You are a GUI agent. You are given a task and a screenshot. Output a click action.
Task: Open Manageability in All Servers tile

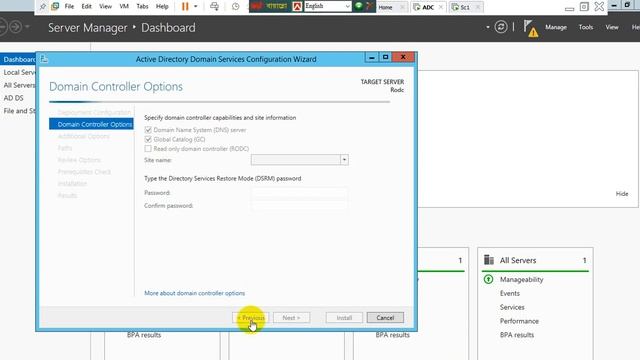tap(522, 280)
